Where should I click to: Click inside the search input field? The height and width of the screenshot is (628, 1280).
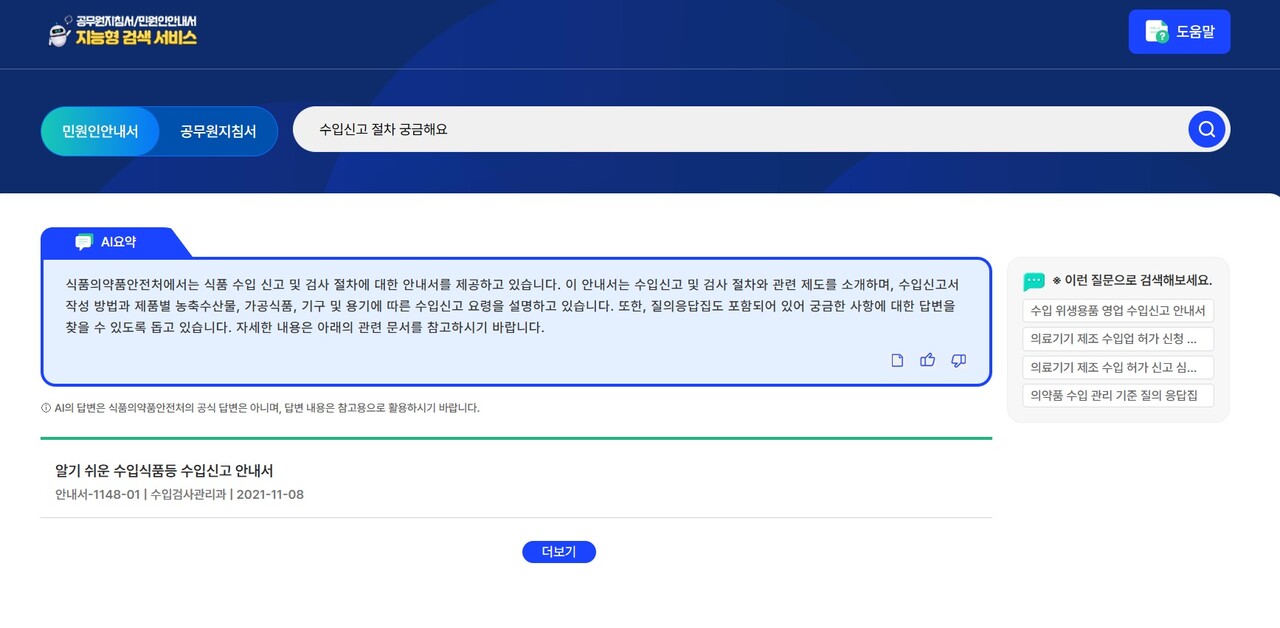click(600, 129)
